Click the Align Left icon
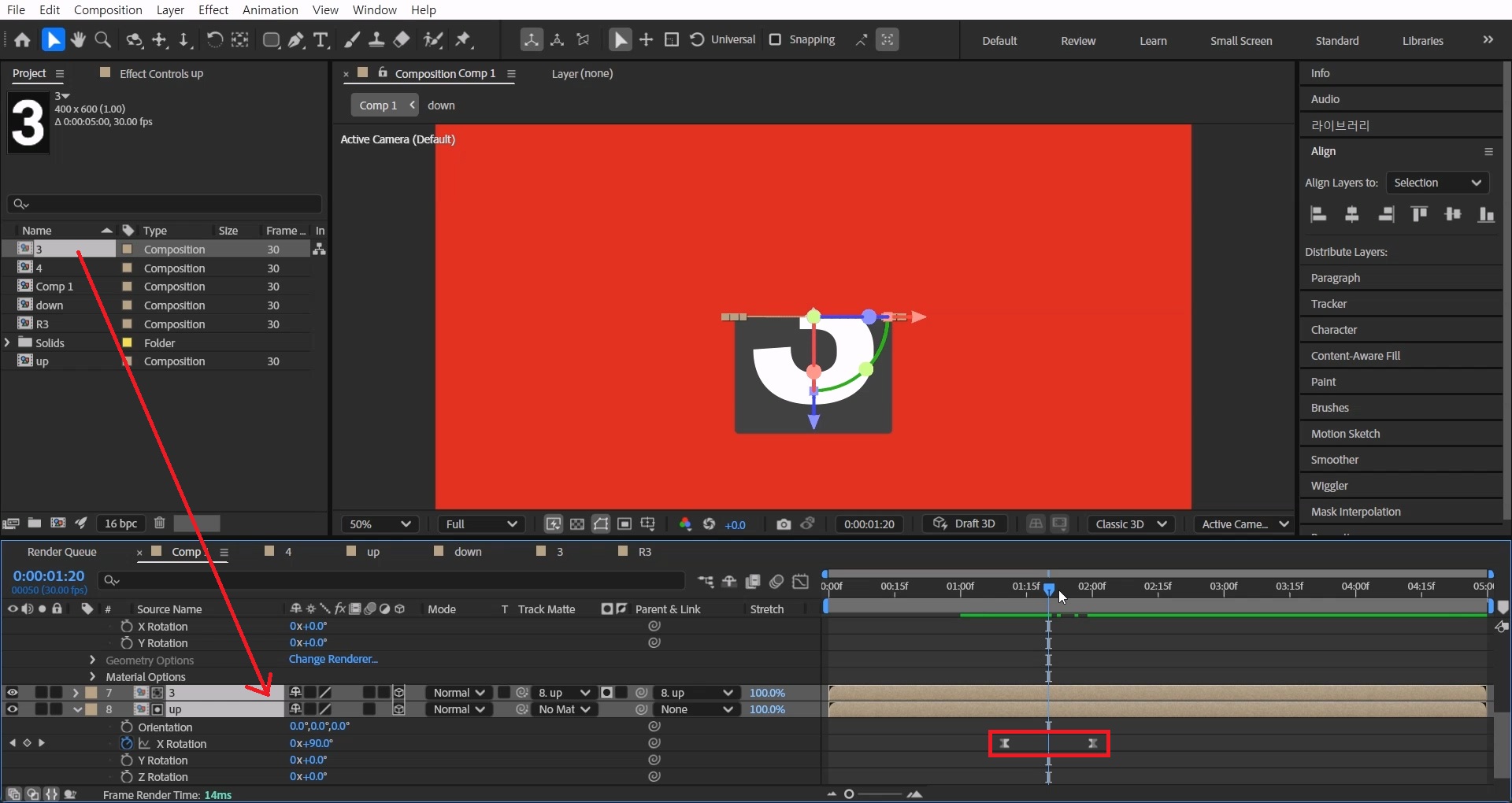1512x803 pixels. 1318,214
